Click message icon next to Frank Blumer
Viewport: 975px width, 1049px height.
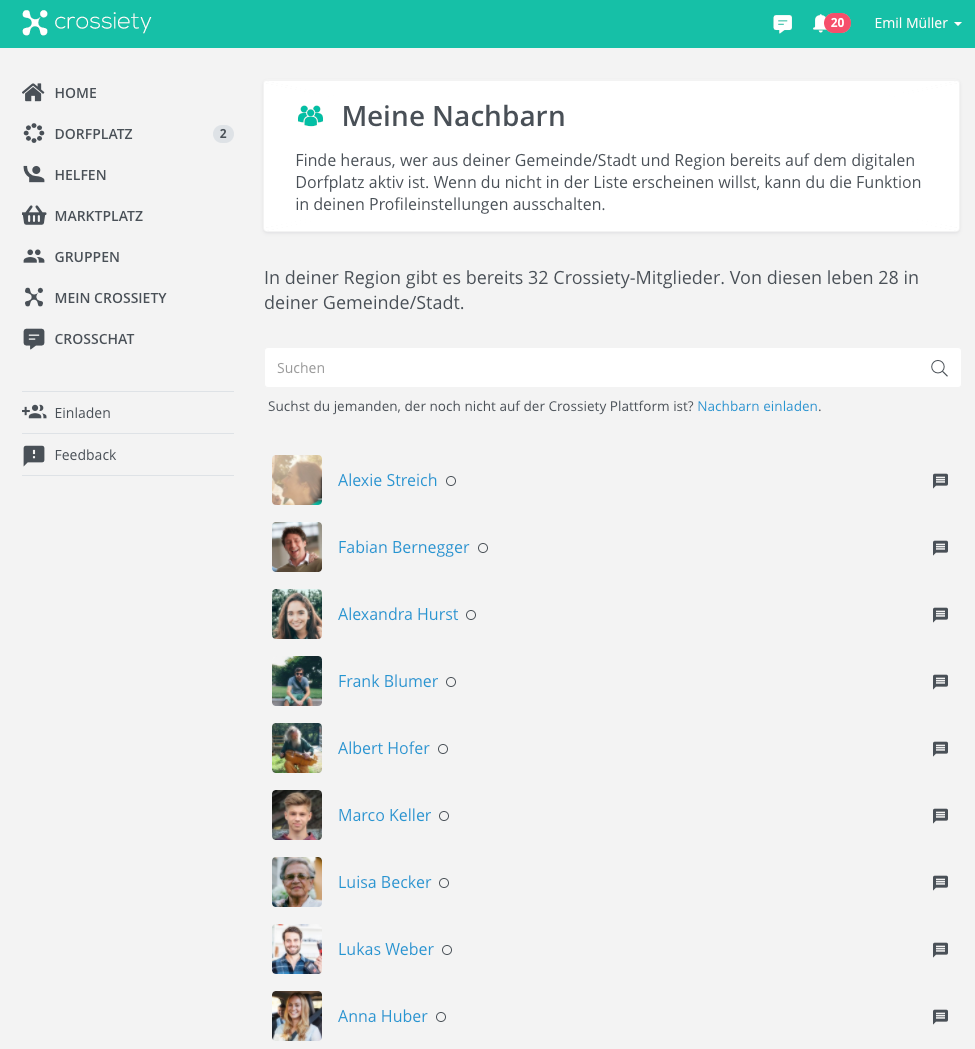coord(940,681)
